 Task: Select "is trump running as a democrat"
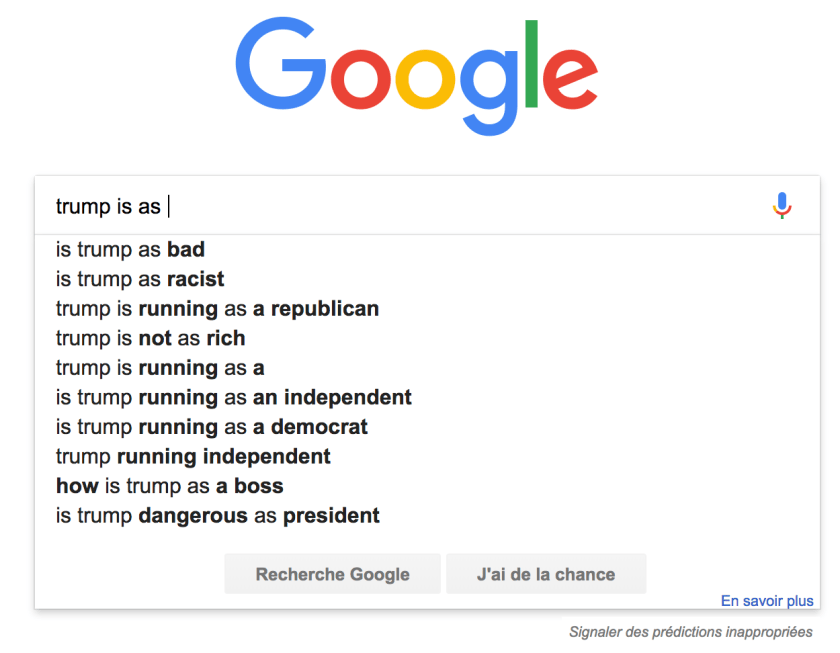coord(212,427)
